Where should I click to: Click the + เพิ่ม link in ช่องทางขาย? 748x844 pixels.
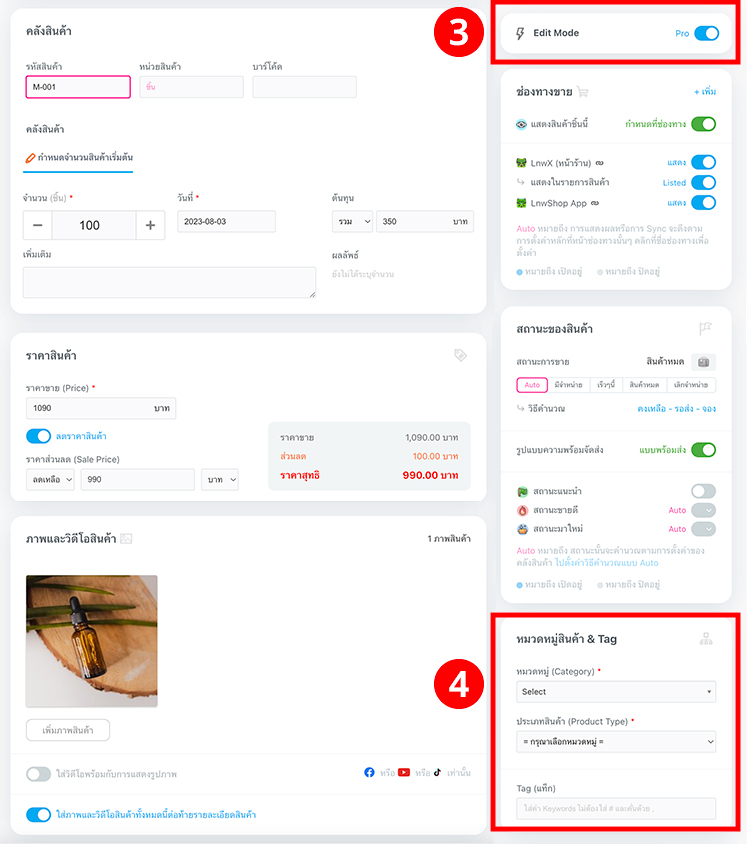(x=704, y=92)
